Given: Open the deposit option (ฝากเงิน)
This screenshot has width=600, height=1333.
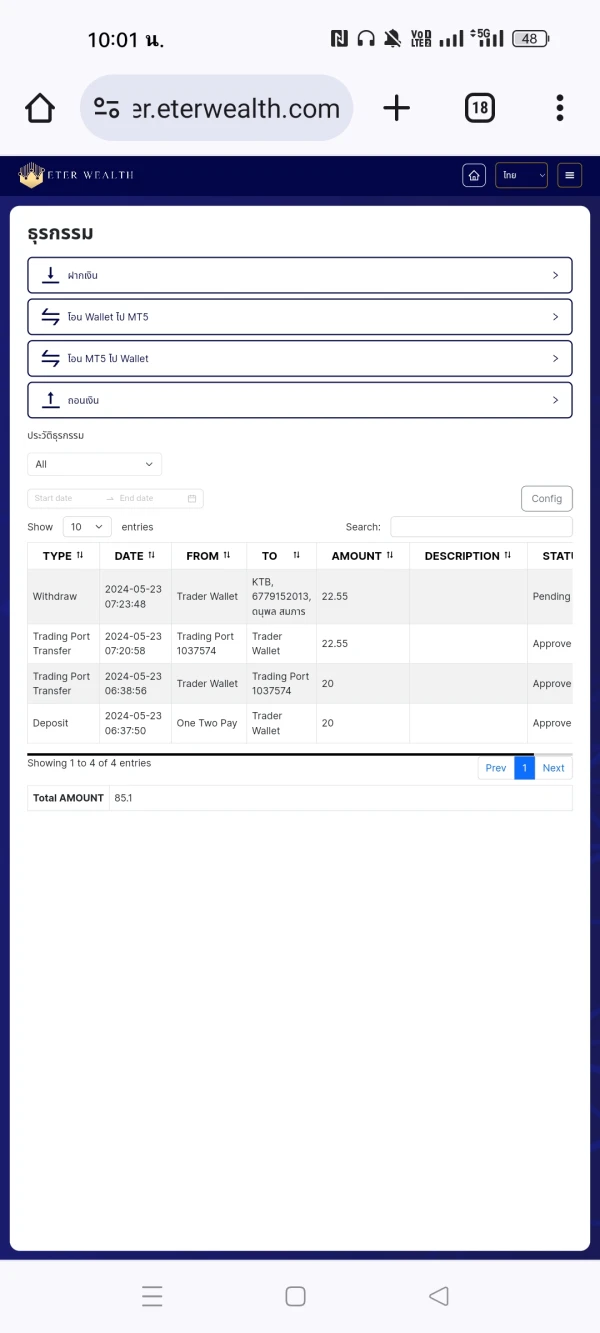Looking at the screenshot, I should click(x=300, y=275).
